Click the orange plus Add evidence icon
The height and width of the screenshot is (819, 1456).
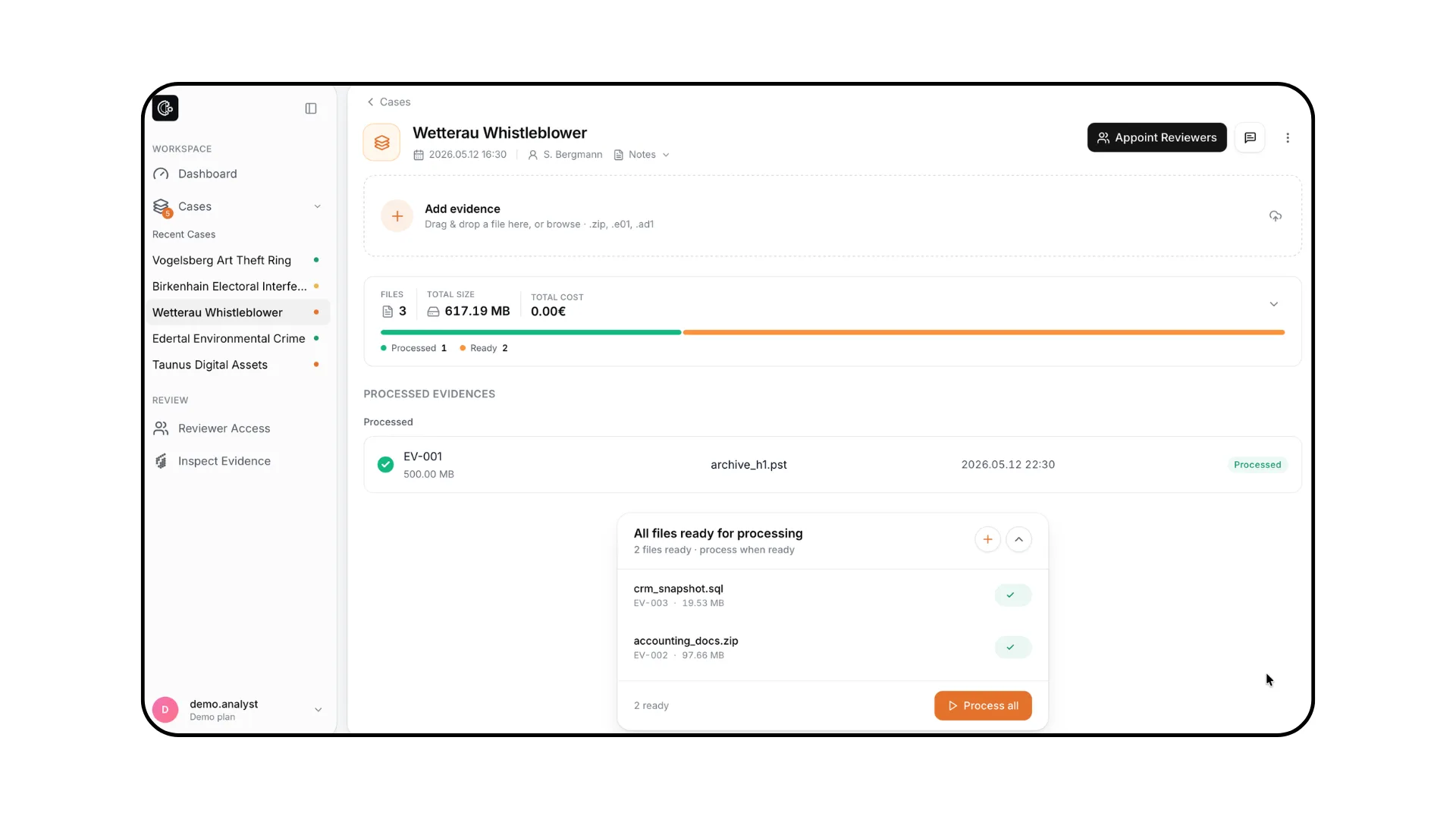click(x=397, y=216)
